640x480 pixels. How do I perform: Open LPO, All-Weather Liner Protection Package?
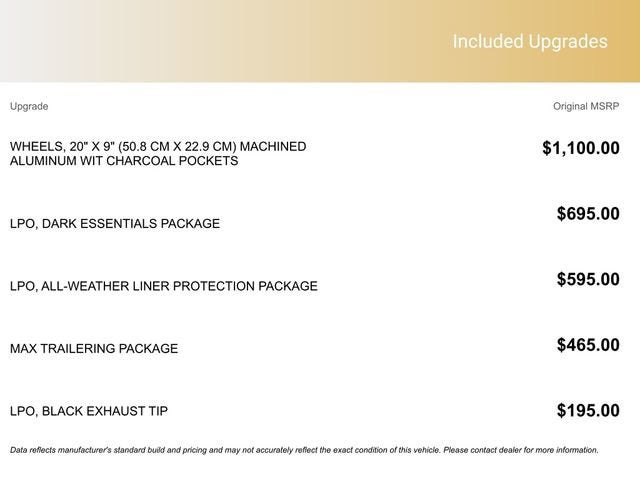[164, 286]
